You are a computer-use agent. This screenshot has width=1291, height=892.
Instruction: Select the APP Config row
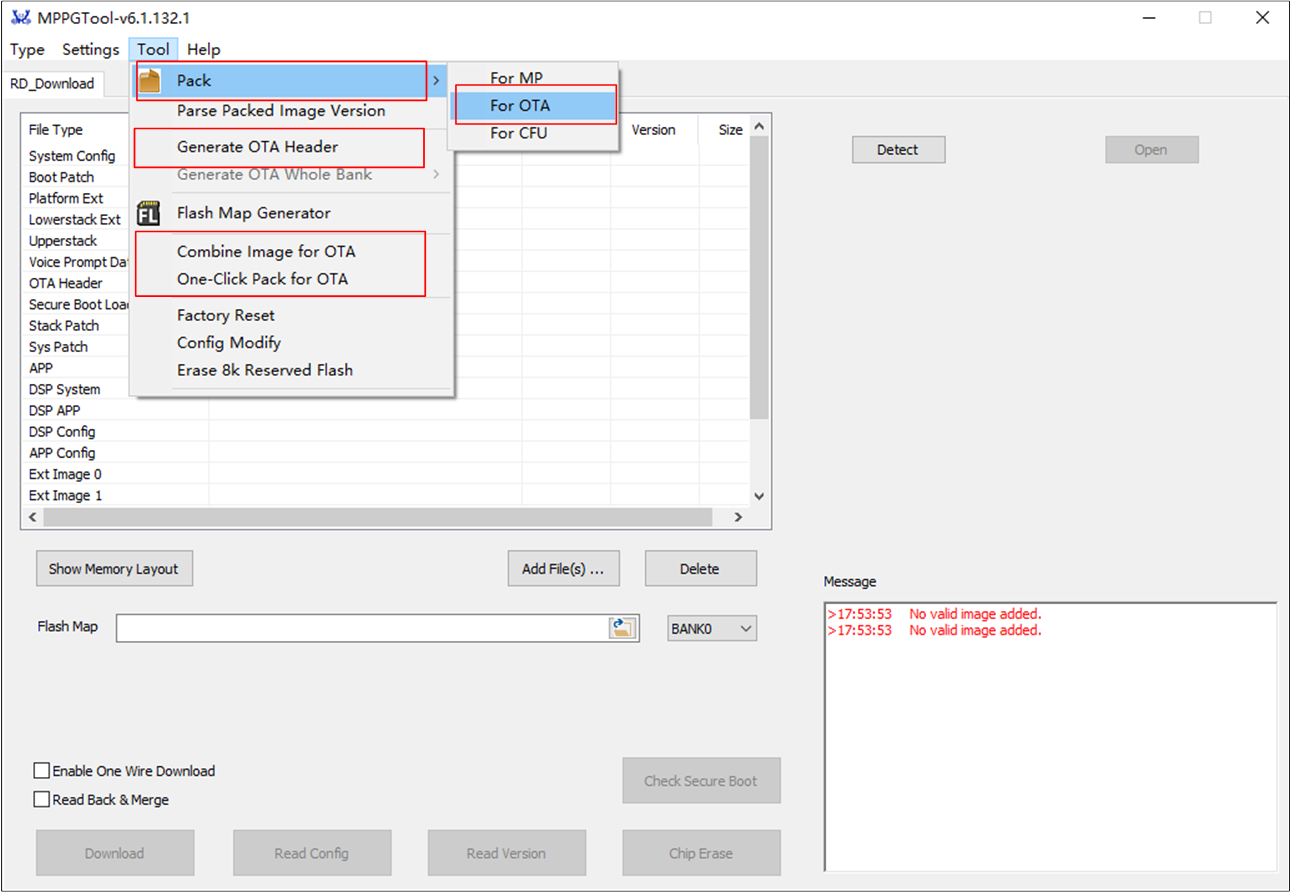click(386, 453)
